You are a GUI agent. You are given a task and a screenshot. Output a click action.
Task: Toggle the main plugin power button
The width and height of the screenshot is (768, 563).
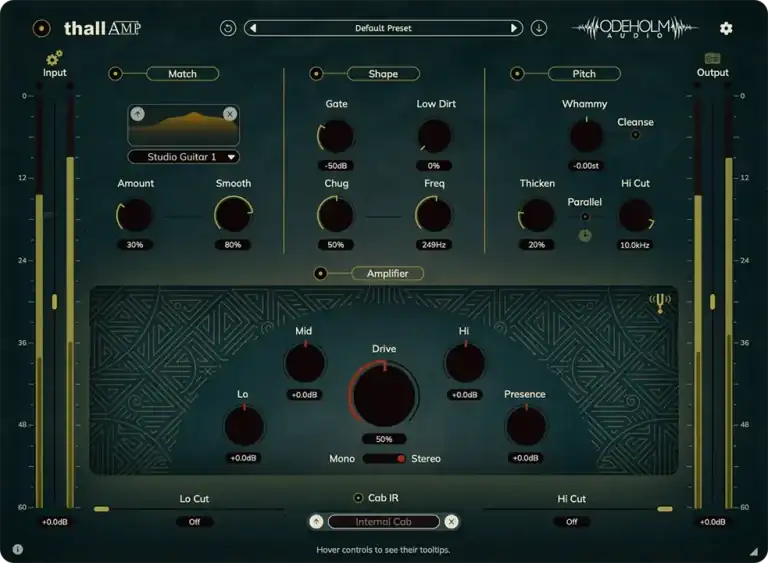pos(41,28)
